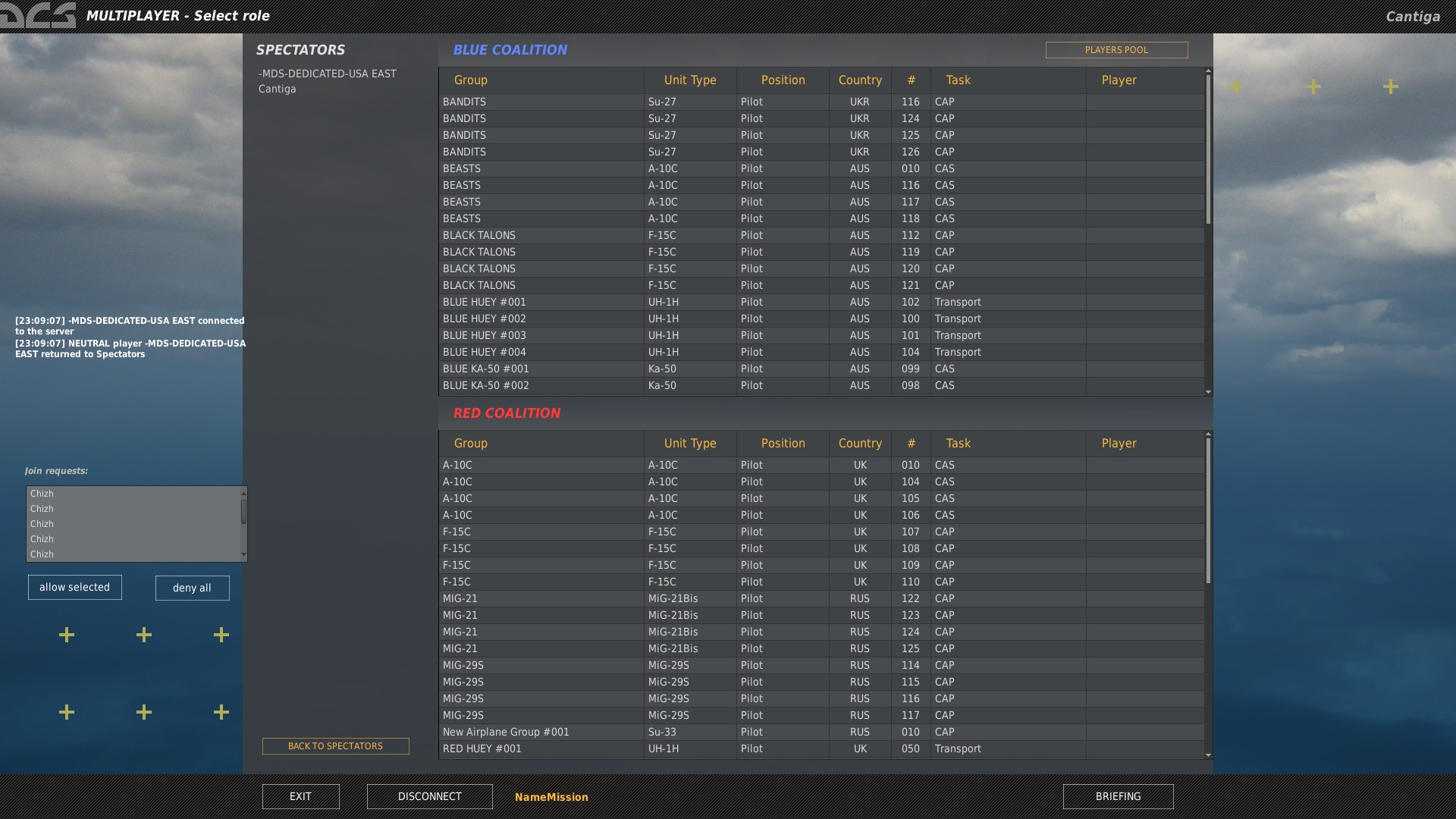Sort Red Coalition by Player header

coord(1145,444)
